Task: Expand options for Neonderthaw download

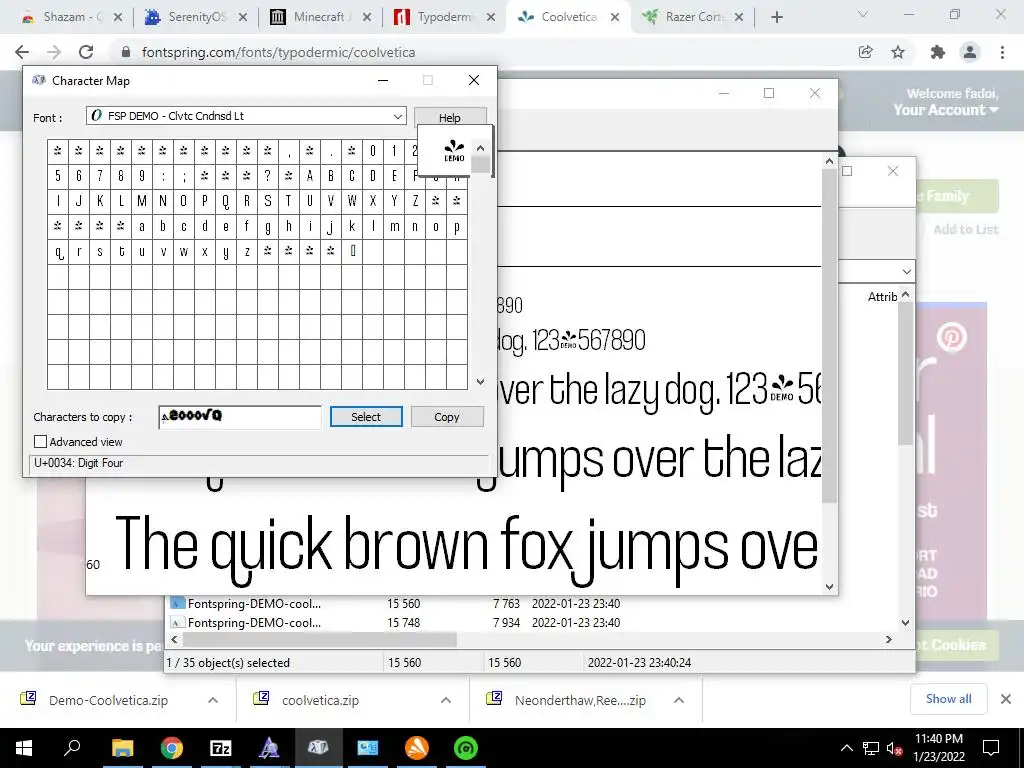Action: click(679, 700)
